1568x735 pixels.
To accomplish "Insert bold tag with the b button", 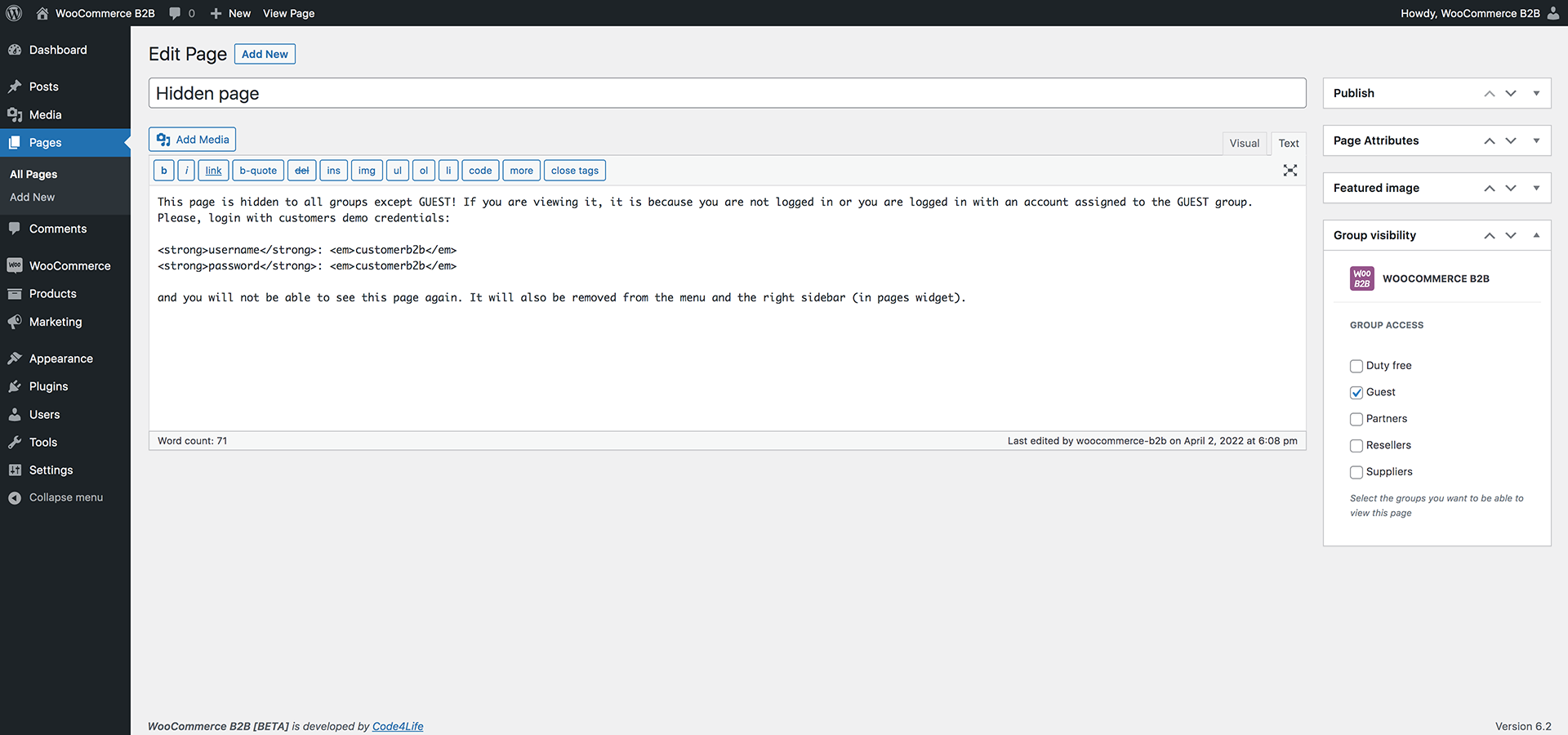I will [x=163, y=171].
